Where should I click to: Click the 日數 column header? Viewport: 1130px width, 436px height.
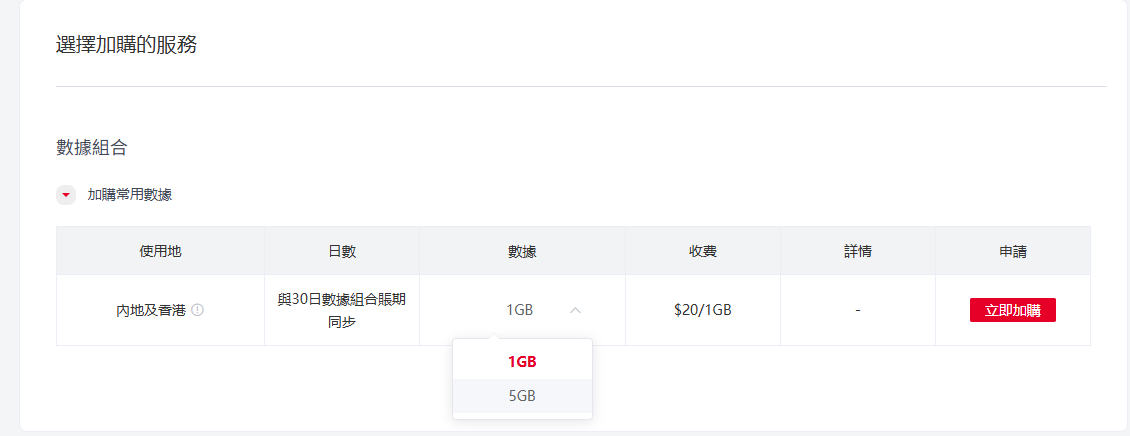click(342, 251)
